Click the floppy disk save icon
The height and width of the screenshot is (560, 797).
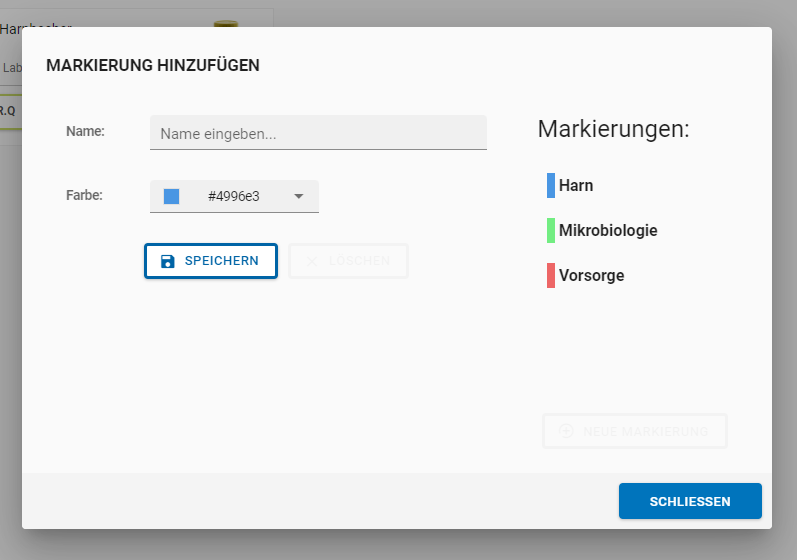tap(168, 261)
